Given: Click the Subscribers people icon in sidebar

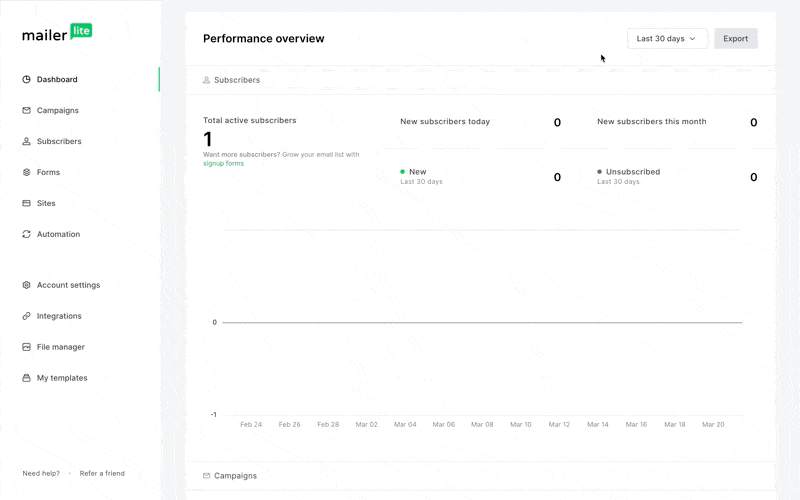Looking at the screenshot, I should click(x=27, y=142).
